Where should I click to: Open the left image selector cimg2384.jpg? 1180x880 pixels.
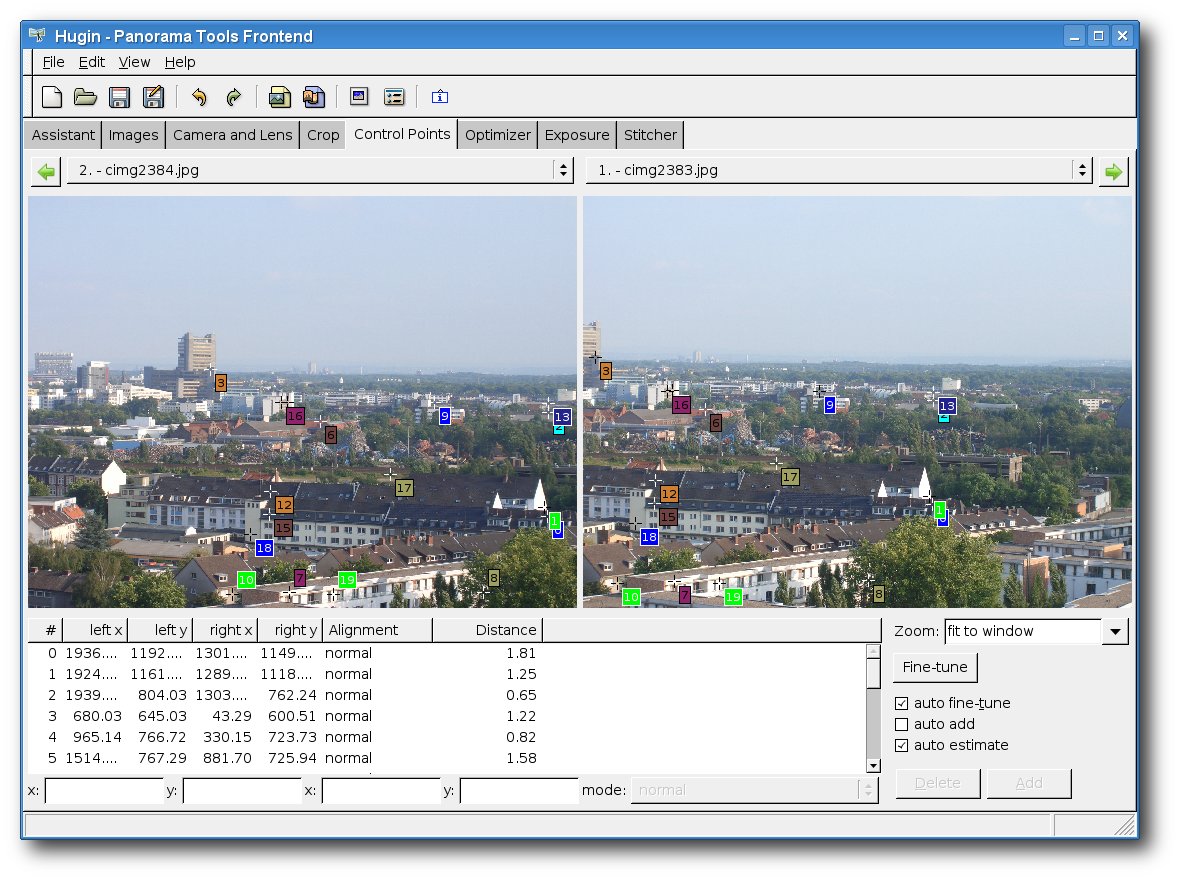tap(321, 170)
